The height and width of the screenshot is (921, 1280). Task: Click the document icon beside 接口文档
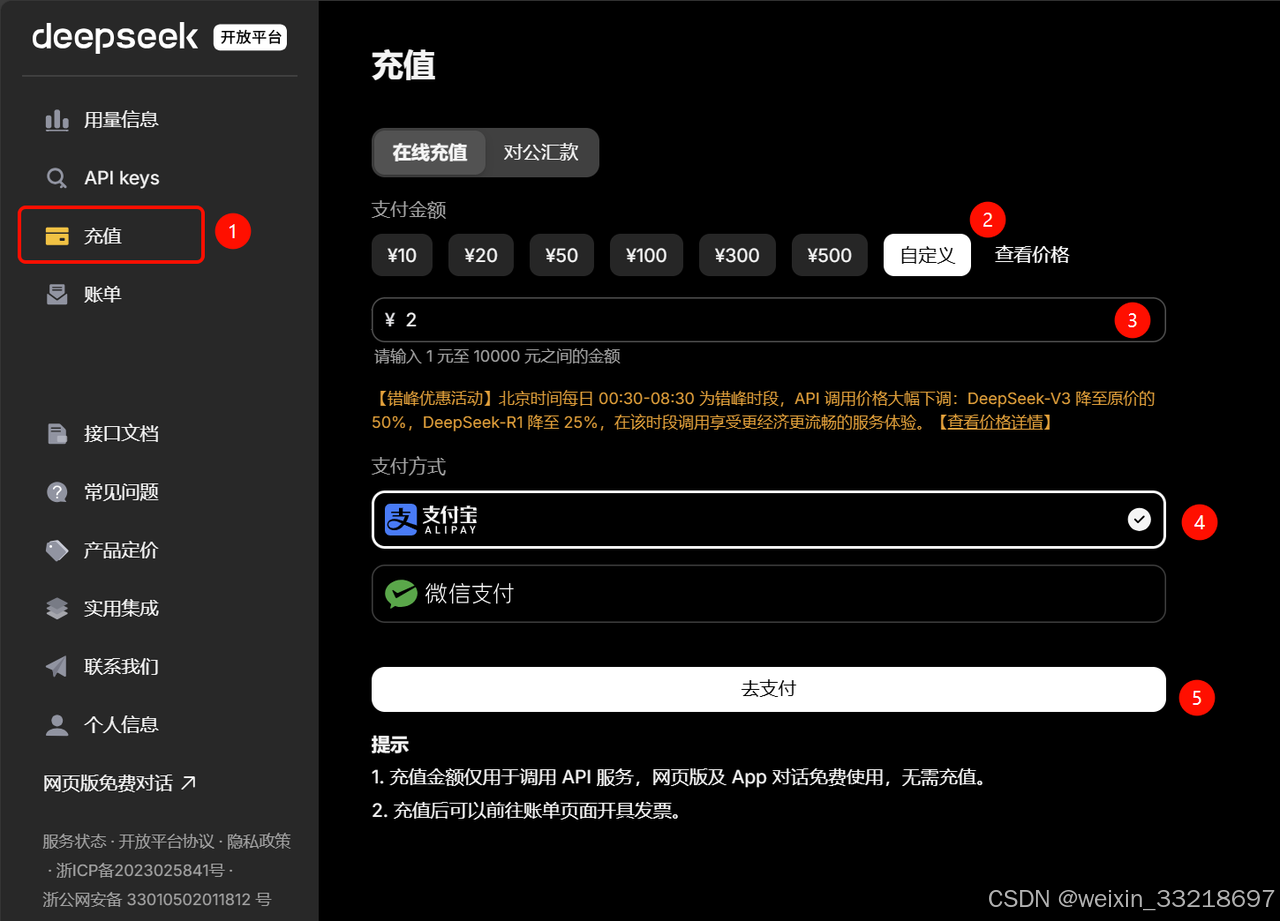[57, 434]
